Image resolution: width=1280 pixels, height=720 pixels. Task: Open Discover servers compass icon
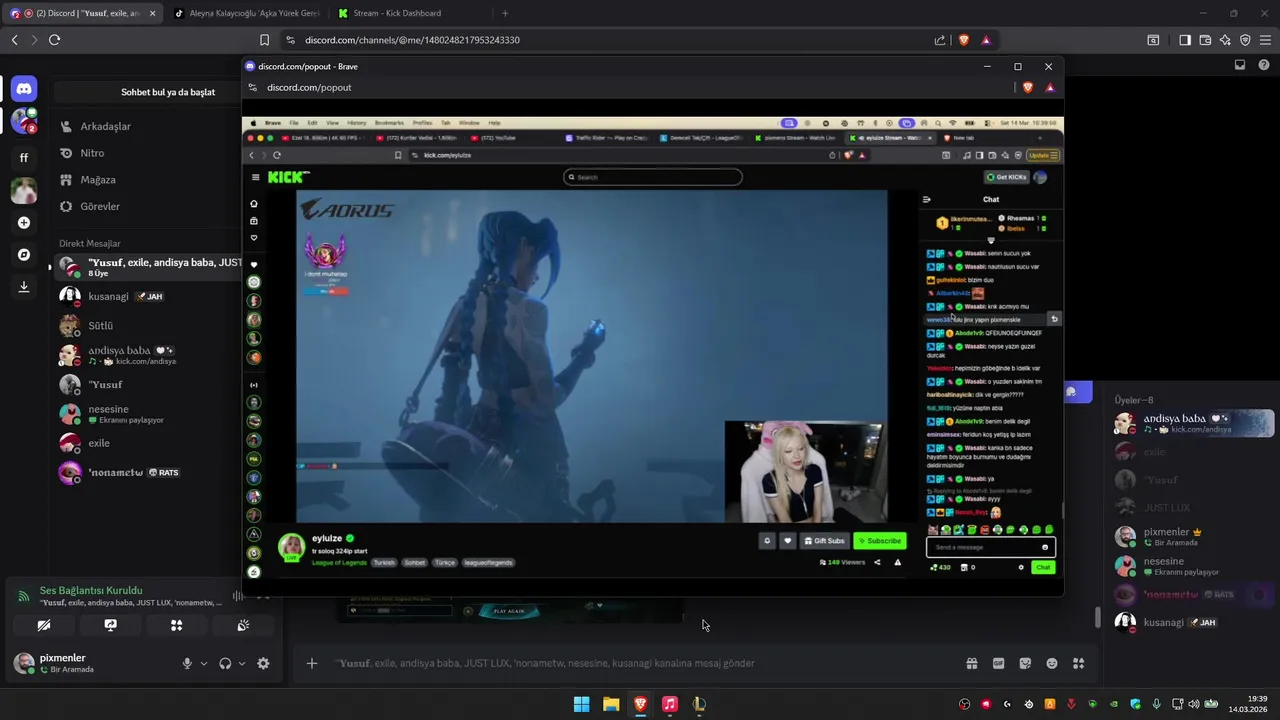[x=24, y=254]
